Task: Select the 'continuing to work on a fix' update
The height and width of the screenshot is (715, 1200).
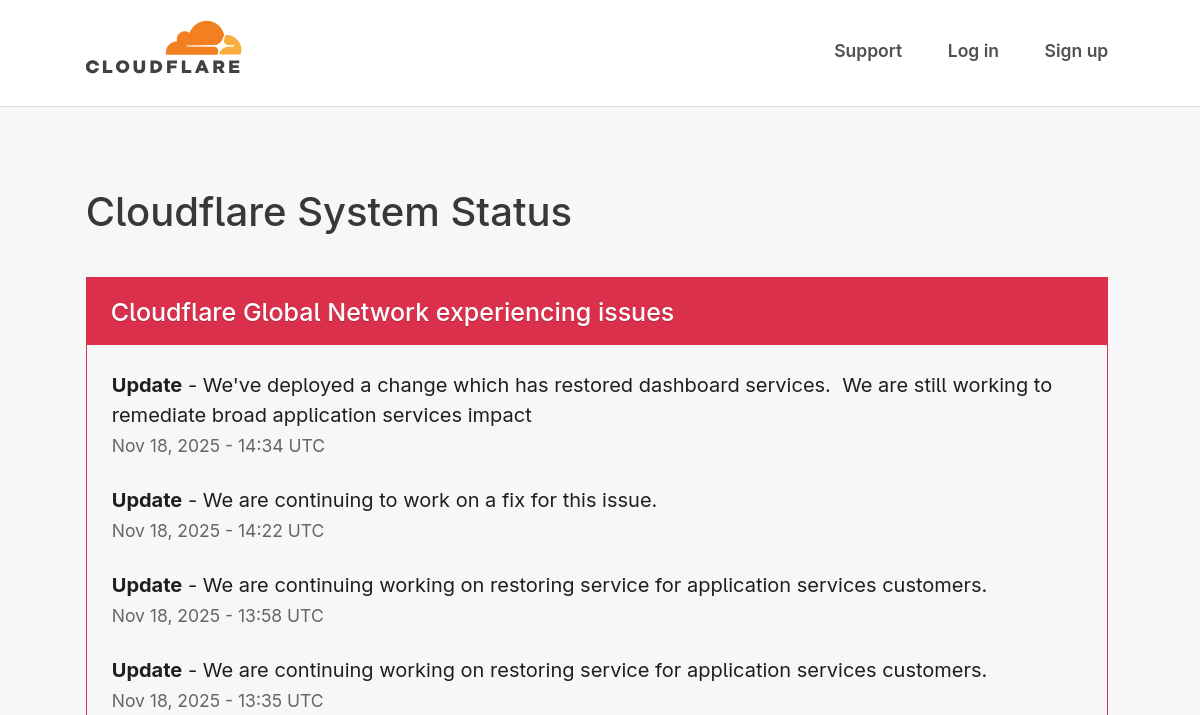Action: (x=429, y=500)
